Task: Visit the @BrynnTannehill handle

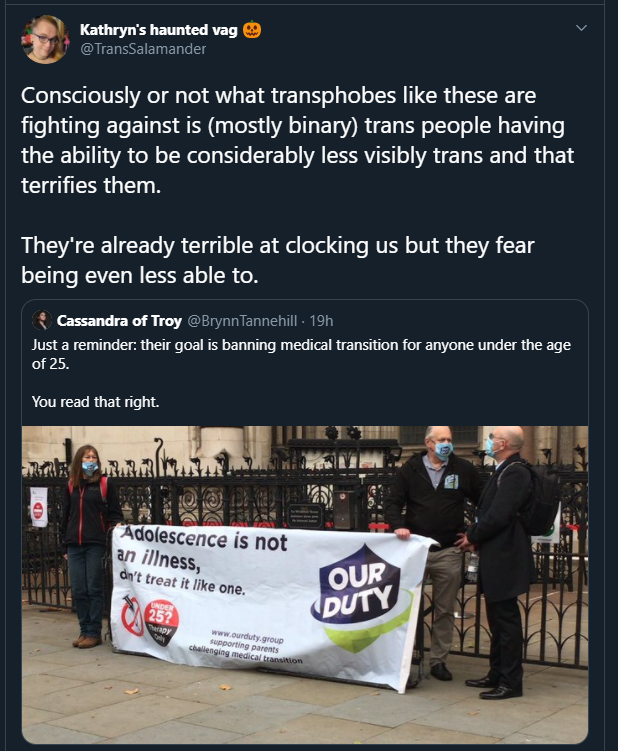Action: [x=242, y=320]
